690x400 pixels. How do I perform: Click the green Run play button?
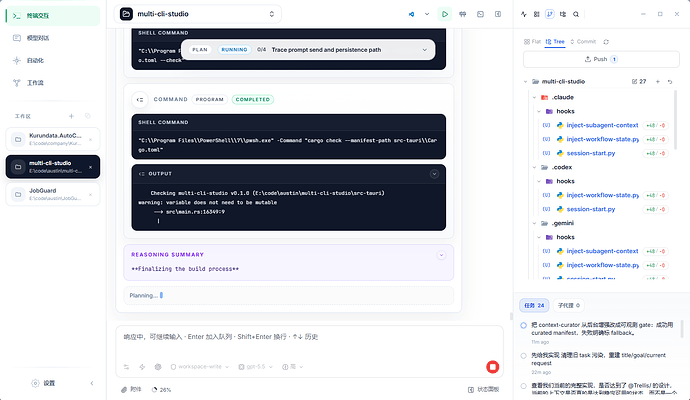click(x=444, y=14)
